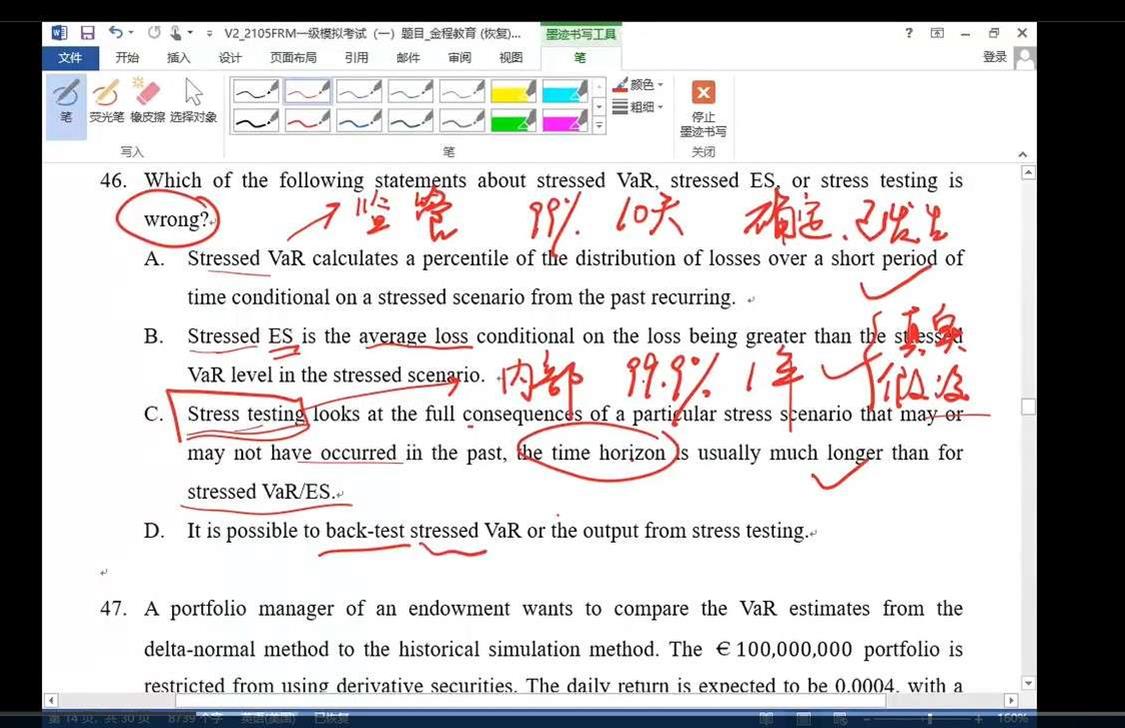Click zoom in plus button in status bar
Screen dimensions: 1125x728
click(x=978, y=718)
